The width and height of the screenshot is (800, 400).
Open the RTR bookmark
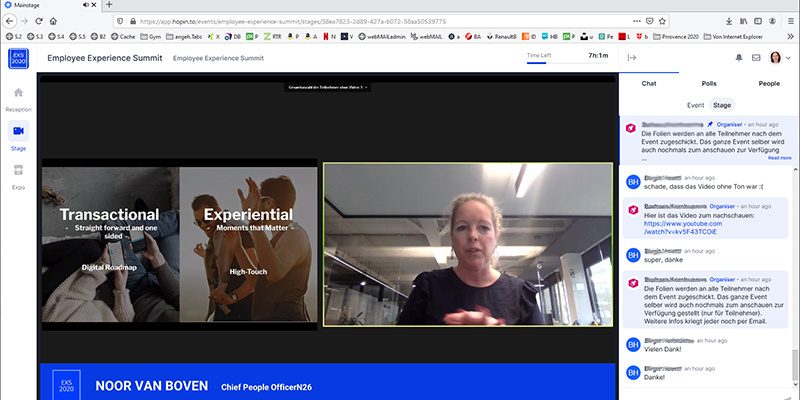(272, 37)
